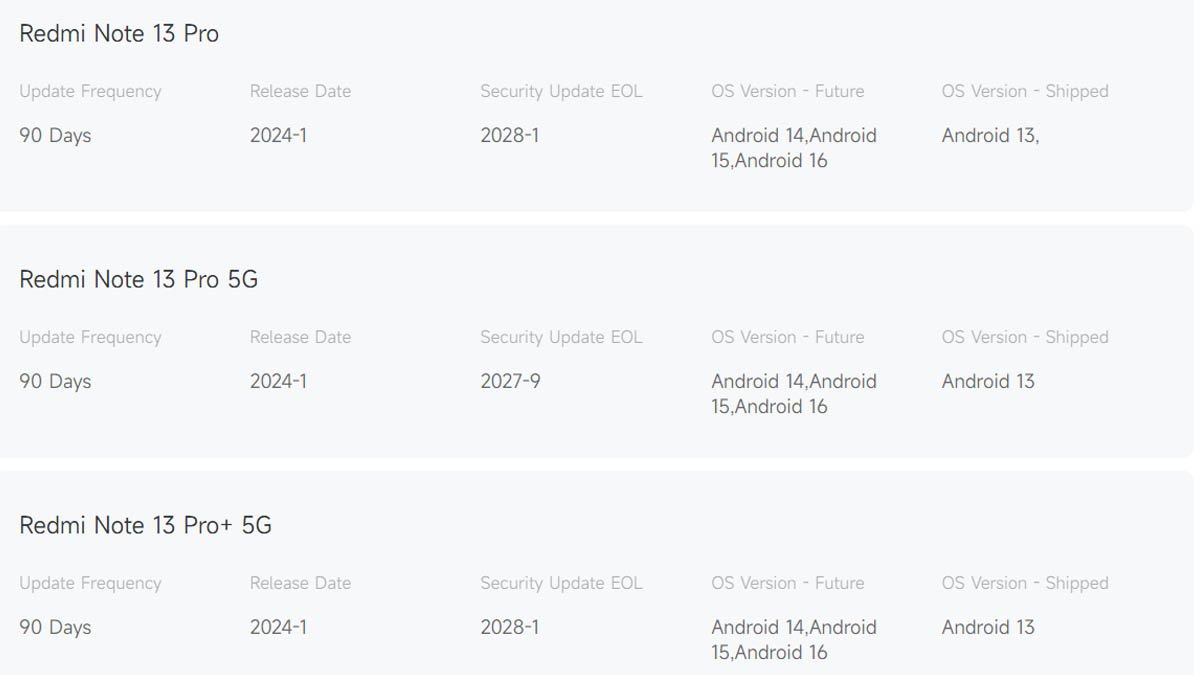Image resolution: width=1200 pixels, height=675 pixels.
Task: Click 'OS Version - Future' label in non-5G Note 13 Pro card
Action: click(x=787, y=91)
